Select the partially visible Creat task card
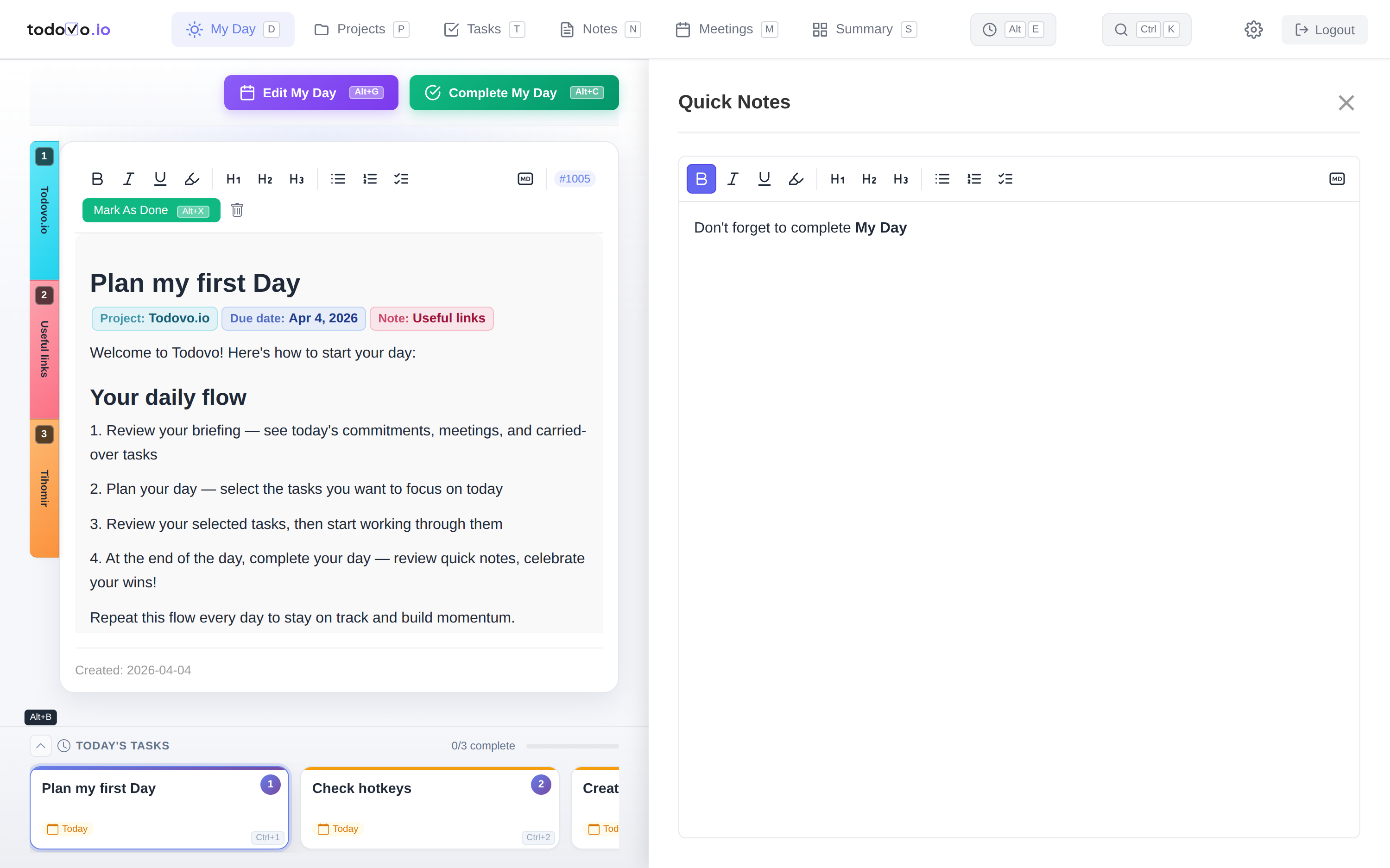Screen dimensions: 1390x868 coord(595,808)
